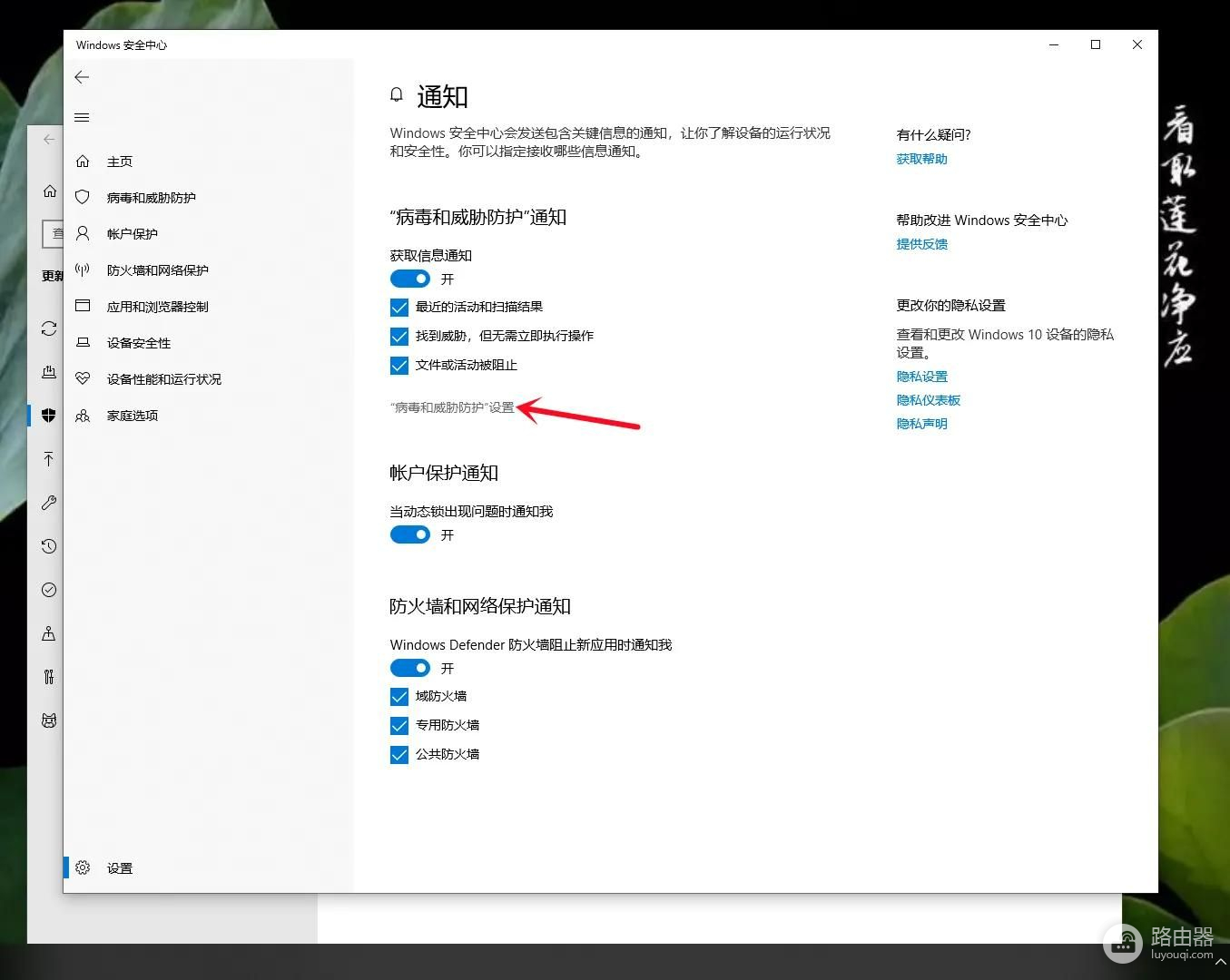Open Recovery history icon in Settings window
This screenshot has width=1230, height=980.
click(49, 546)
